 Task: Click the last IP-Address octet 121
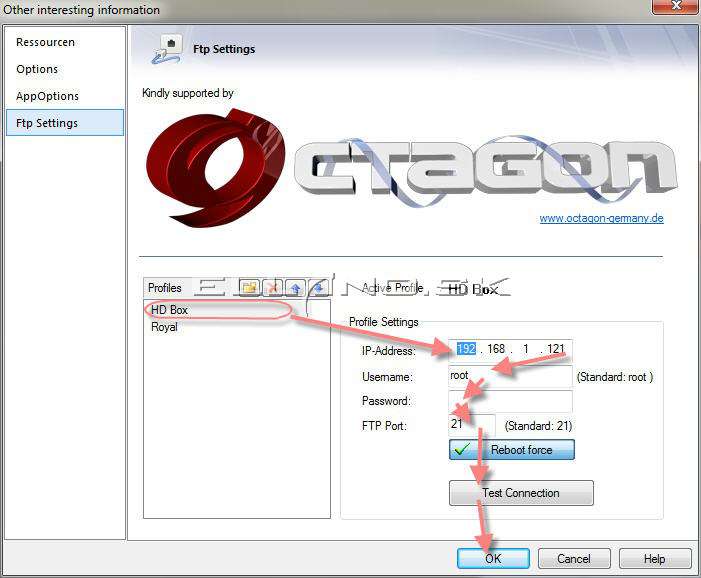point(556,349)
